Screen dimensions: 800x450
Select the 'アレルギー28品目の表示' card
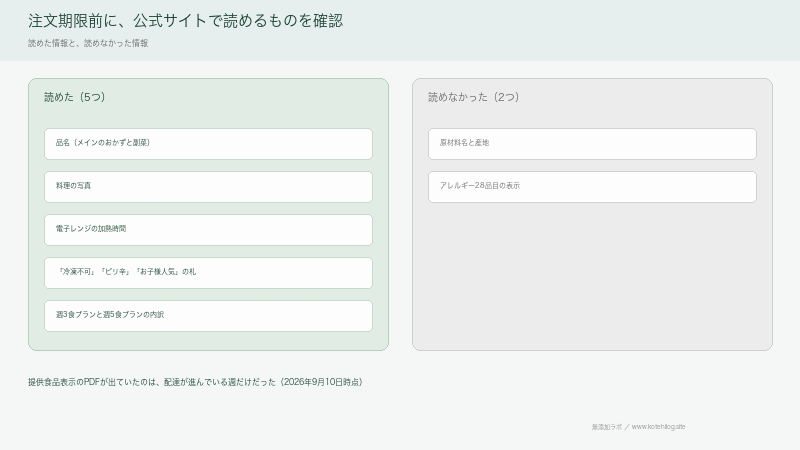coord(592,187)
